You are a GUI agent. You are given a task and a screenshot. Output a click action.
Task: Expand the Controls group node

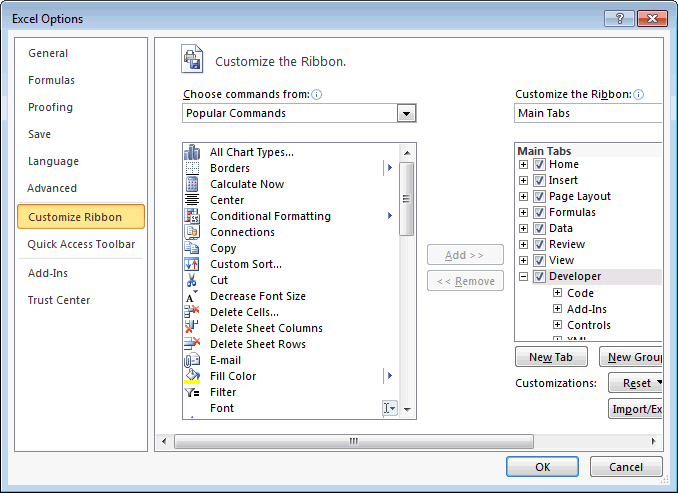click(x=557, y=325)
